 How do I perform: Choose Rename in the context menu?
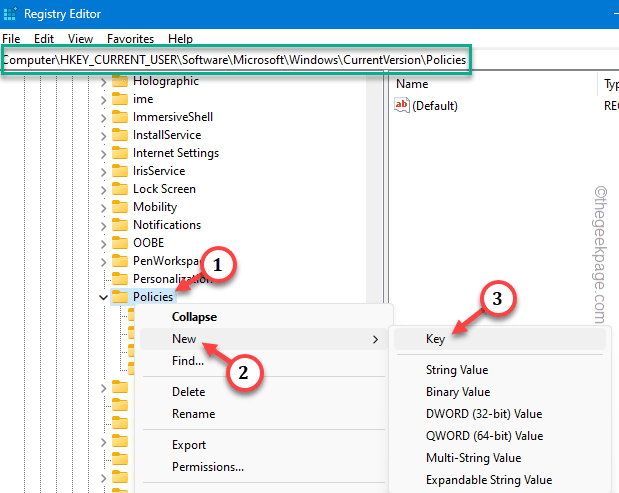pyautogui.click(x=263, y=414)
